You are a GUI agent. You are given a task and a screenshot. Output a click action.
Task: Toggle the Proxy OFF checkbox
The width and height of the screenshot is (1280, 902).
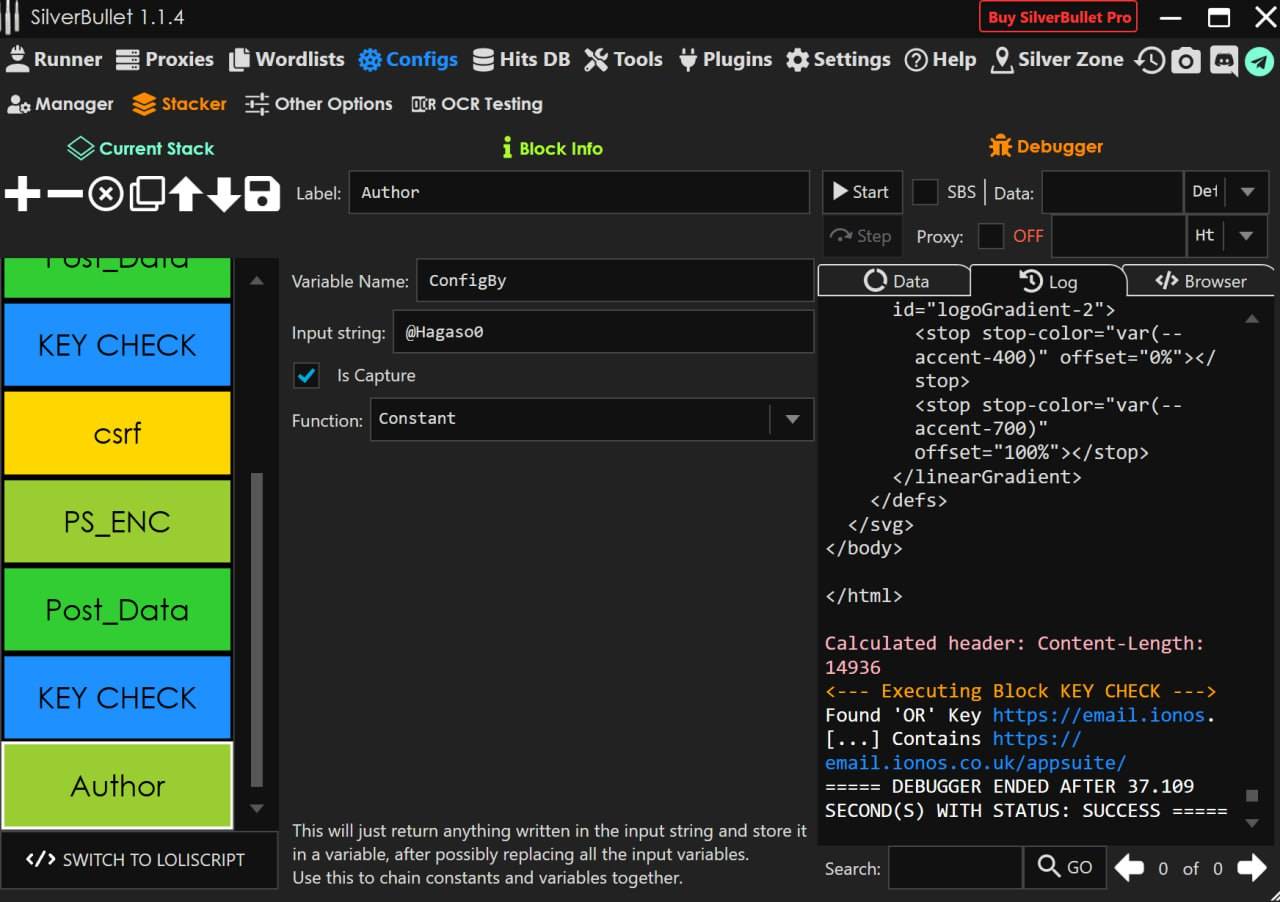(991, 236)
